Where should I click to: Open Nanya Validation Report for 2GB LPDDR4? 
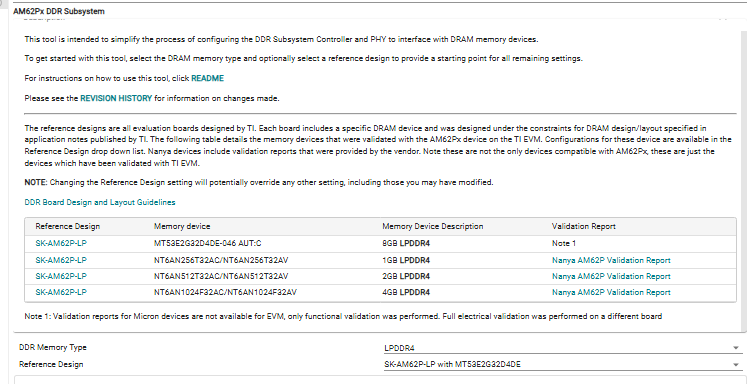coord(611,276)
